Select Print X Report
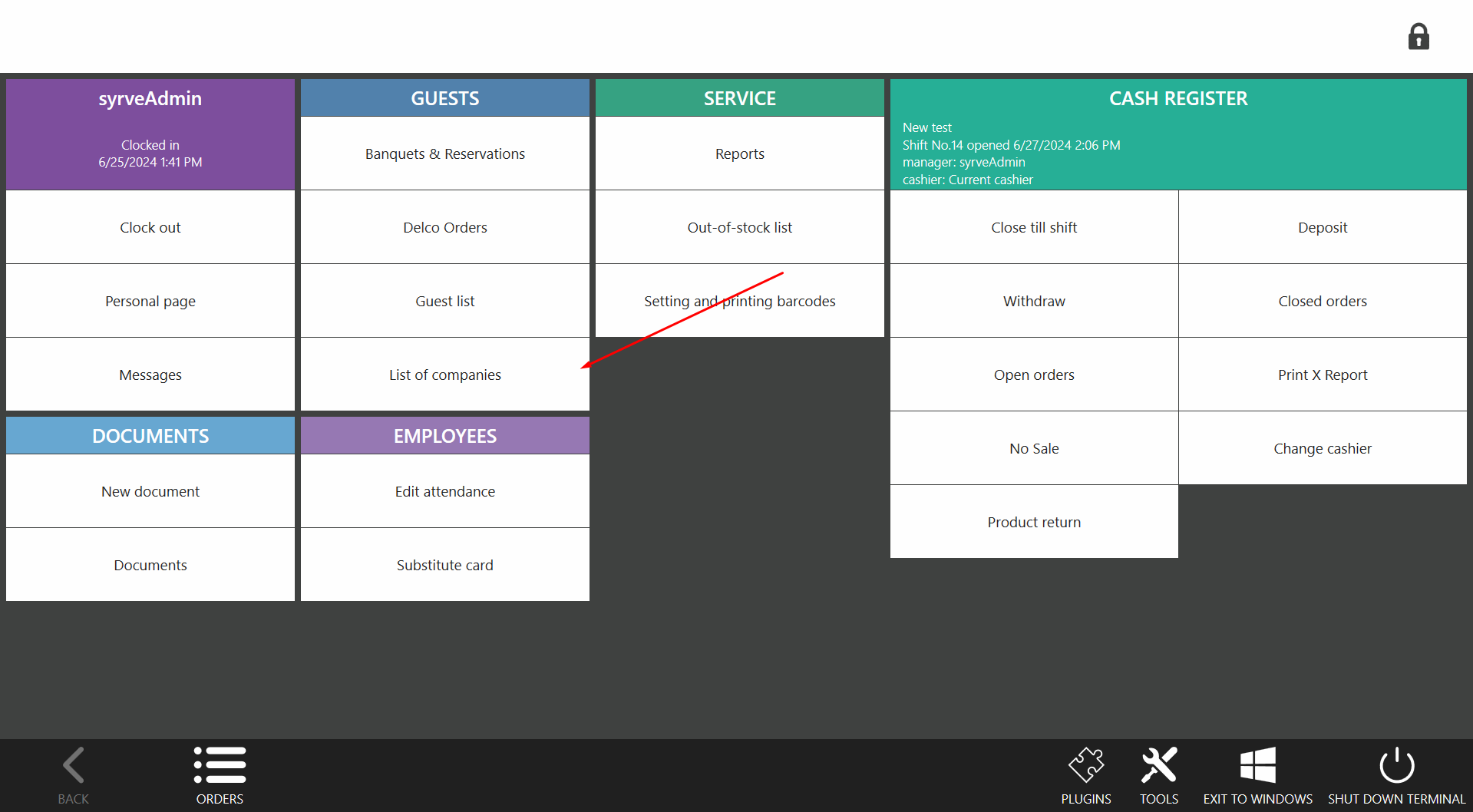 (1322, 375)
